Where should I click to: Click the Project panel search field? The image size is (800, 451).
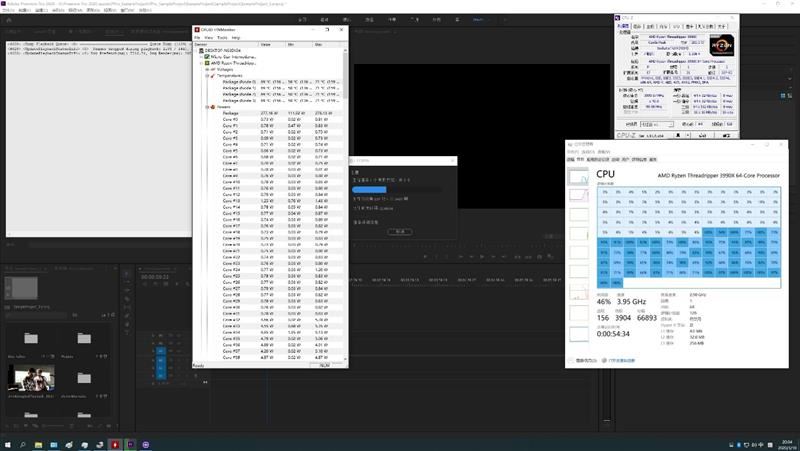coord(36,315)
